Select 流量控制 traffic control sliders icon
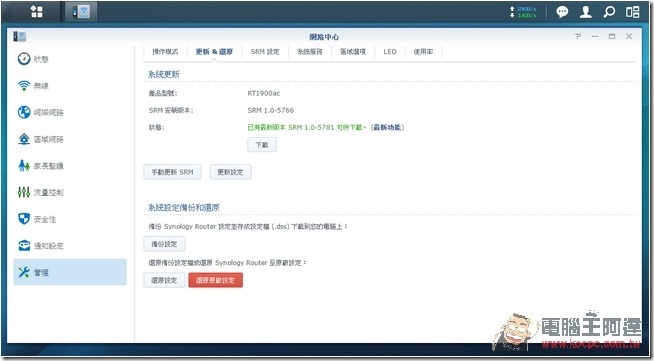 [x=24, y=192]
